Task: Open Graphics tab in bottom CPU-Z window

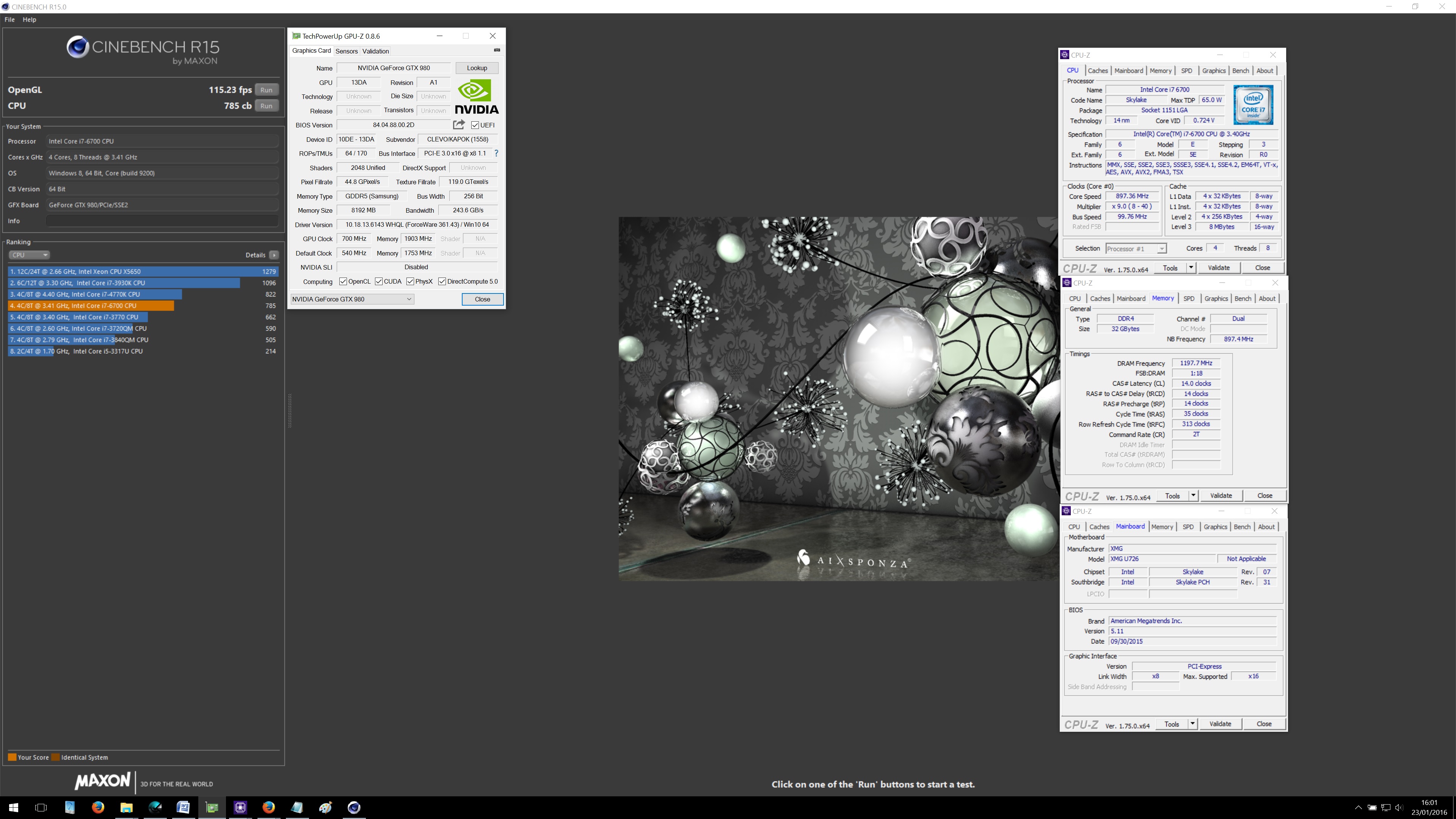Action: [x=1215, y=527]
